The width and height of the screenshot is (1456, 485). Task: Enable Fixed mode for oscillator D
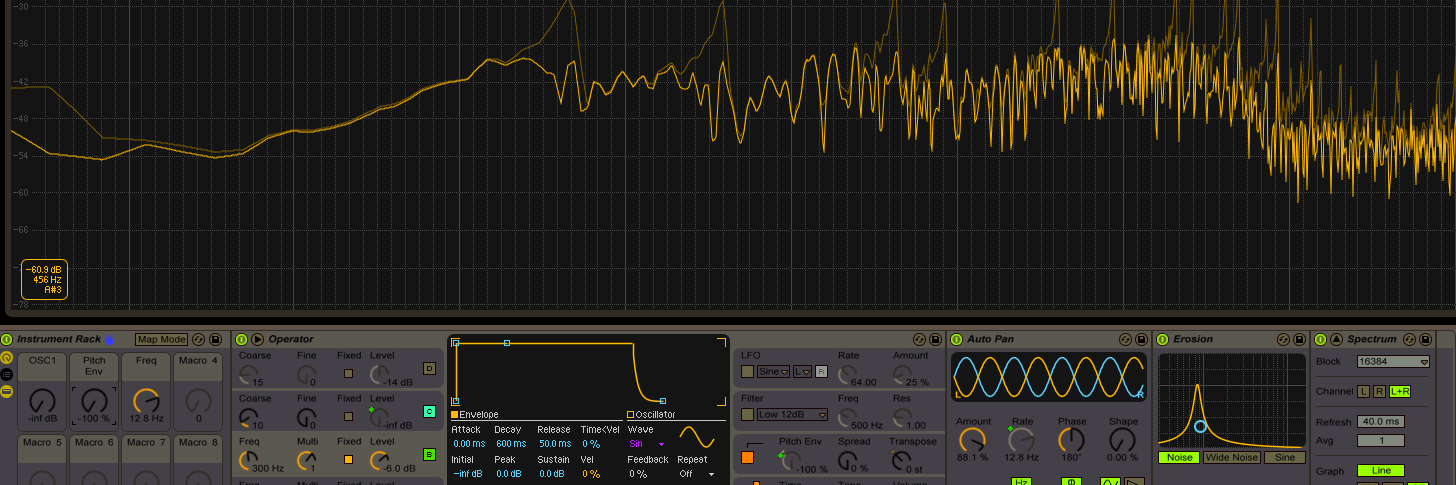[348, 373]
